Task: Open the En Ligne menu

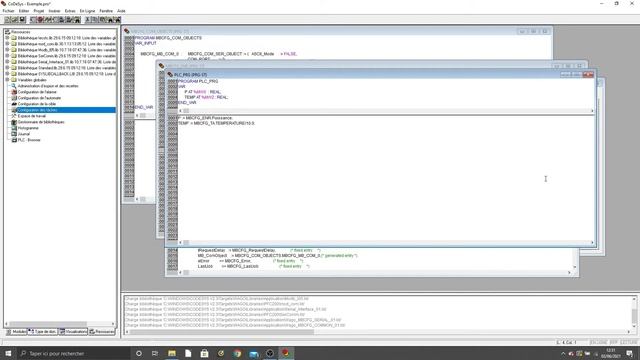Action: 87,11
